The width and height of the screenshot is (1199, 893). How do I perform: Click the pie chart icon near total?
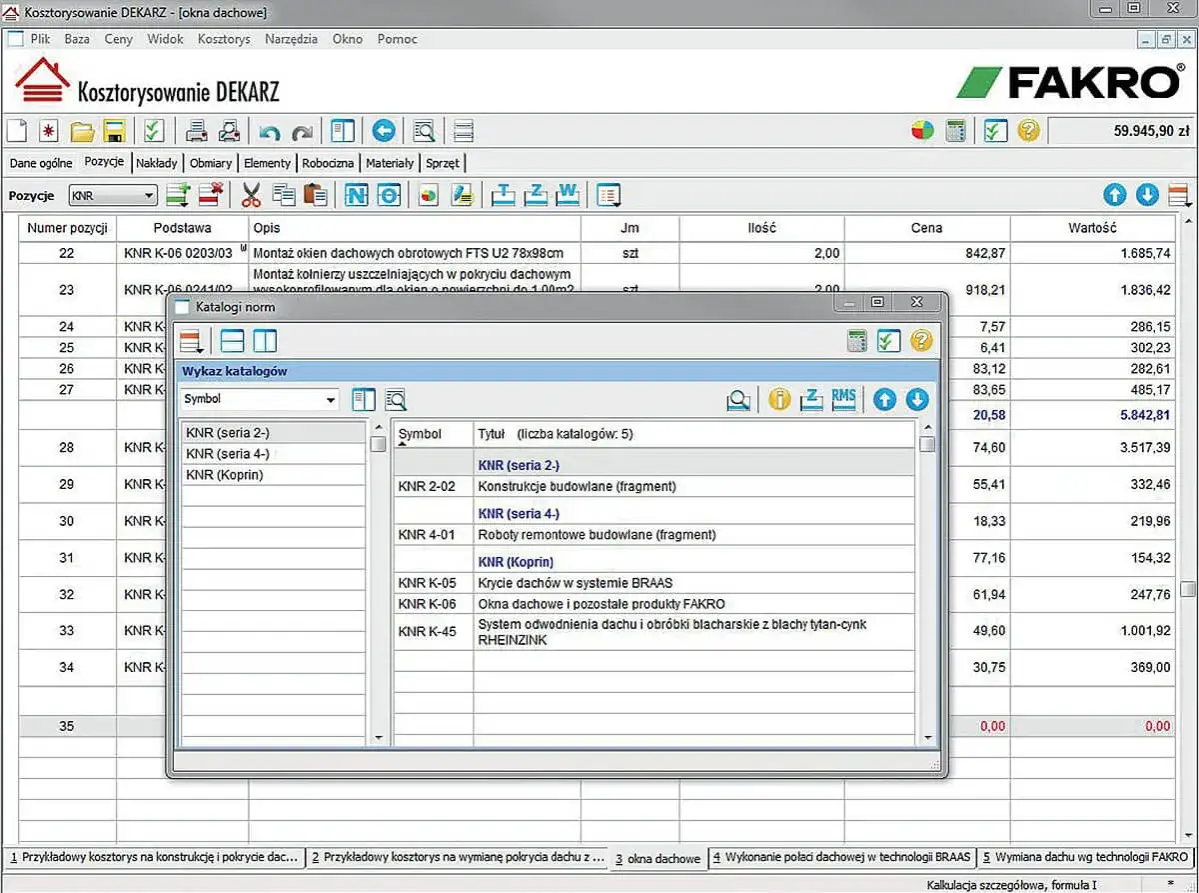pos(922,131)
